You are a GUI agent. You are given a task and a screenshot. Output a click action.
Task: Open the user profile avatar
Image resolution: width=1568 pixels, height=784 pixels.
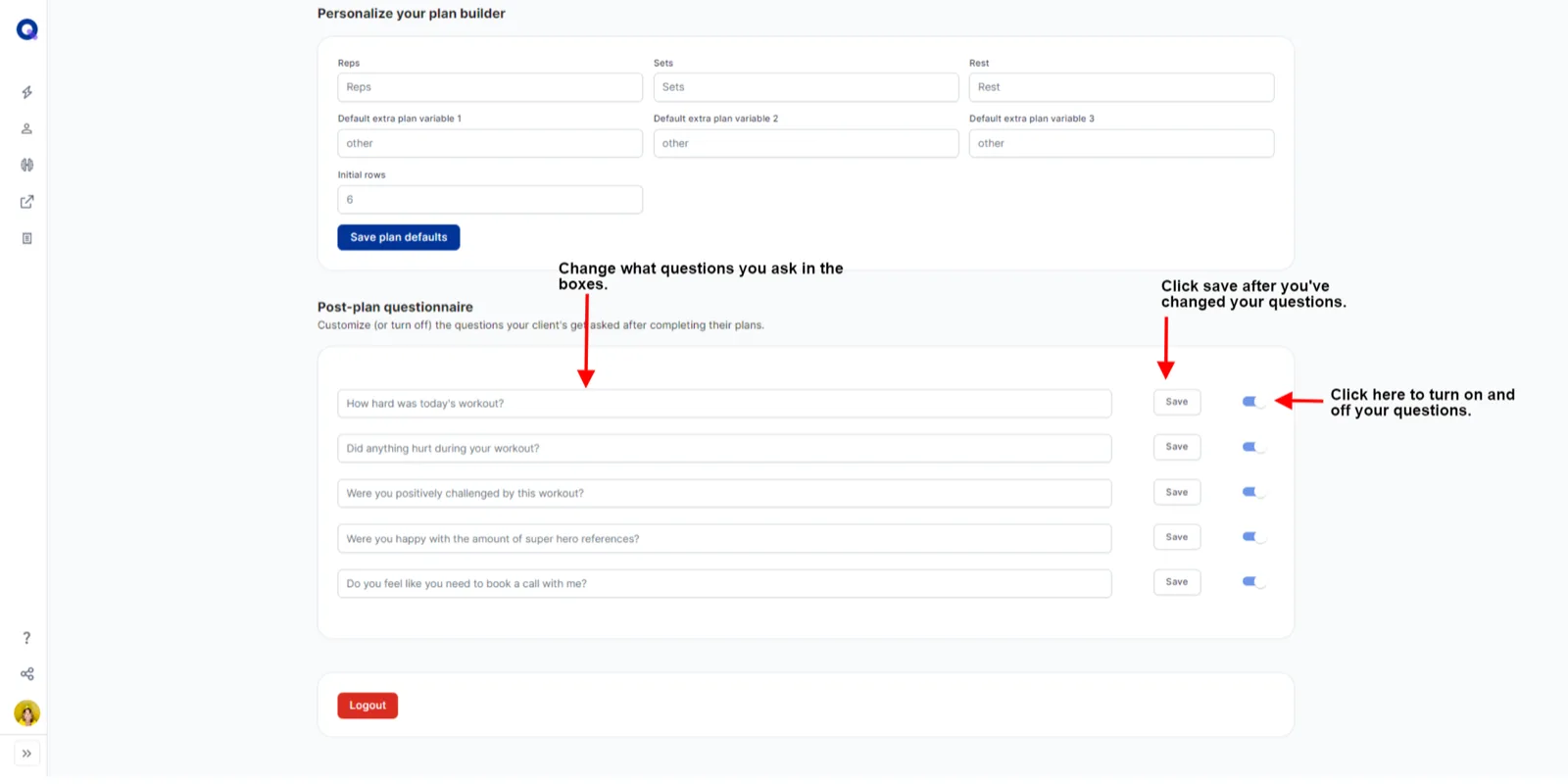(27, 713)
